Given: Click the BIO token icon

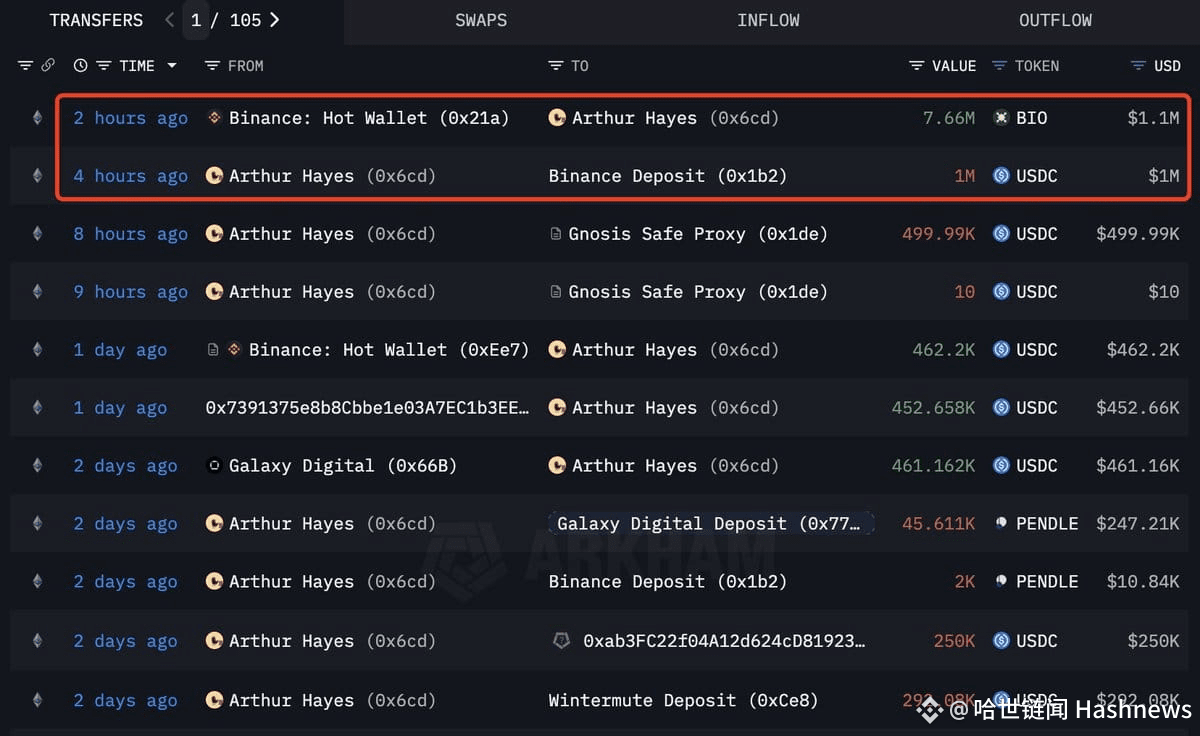Looking at the screenshot, I should pyautogui.click(x=1000, y=118).
